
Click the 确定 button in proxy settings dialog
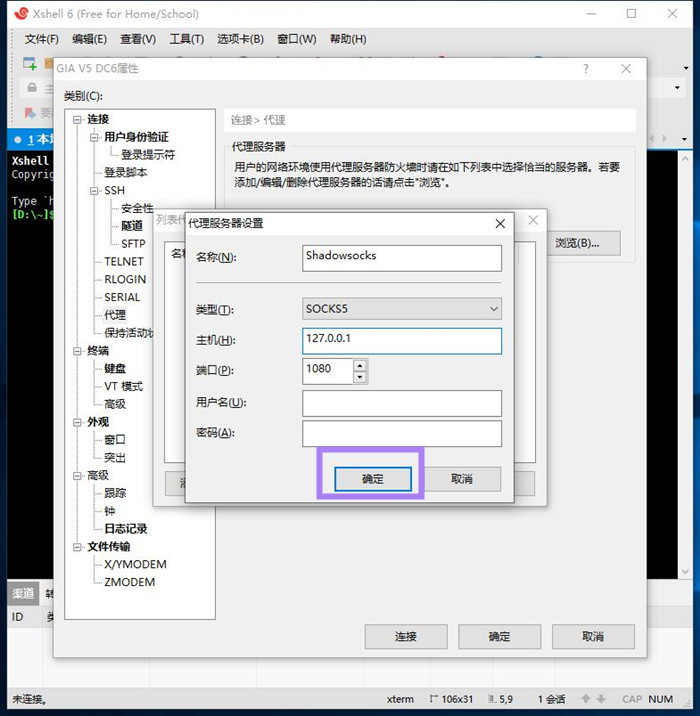(373, 479)
